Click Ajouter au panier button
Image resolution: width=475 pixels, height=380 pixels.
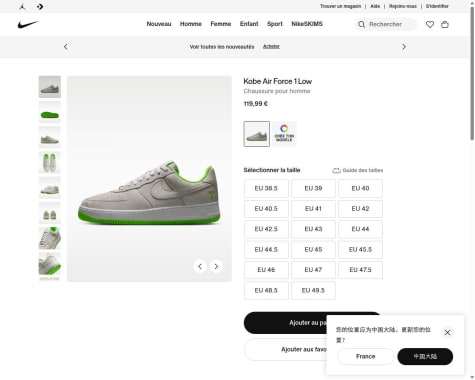coord(313,323)
